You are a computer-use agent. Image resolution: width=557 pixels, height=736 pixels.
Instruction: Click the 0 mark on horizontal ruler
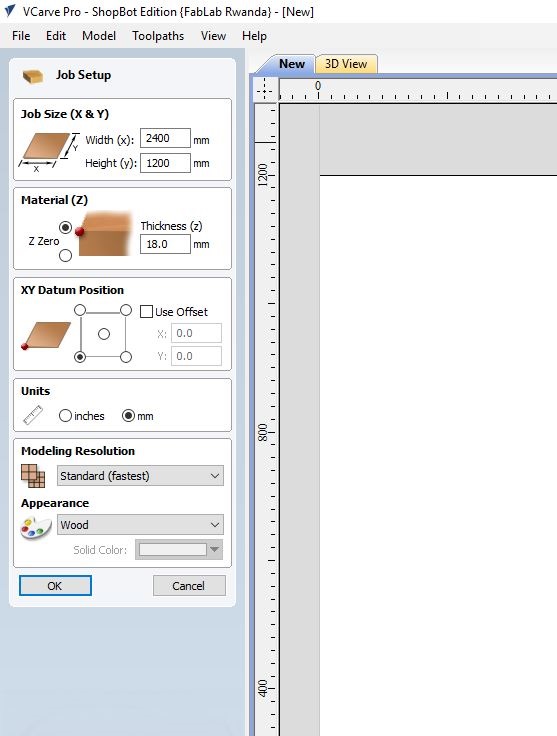pos(318,86)
